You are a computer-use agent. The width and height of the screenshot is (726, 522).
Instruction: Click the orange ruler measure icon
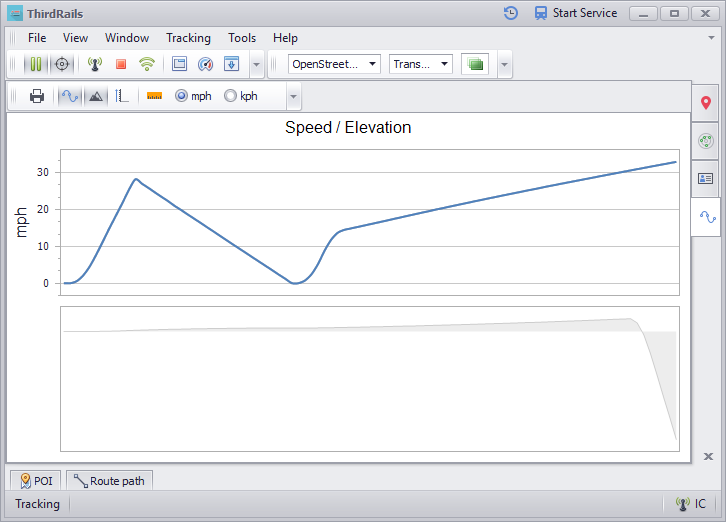(x=154, y=96)
